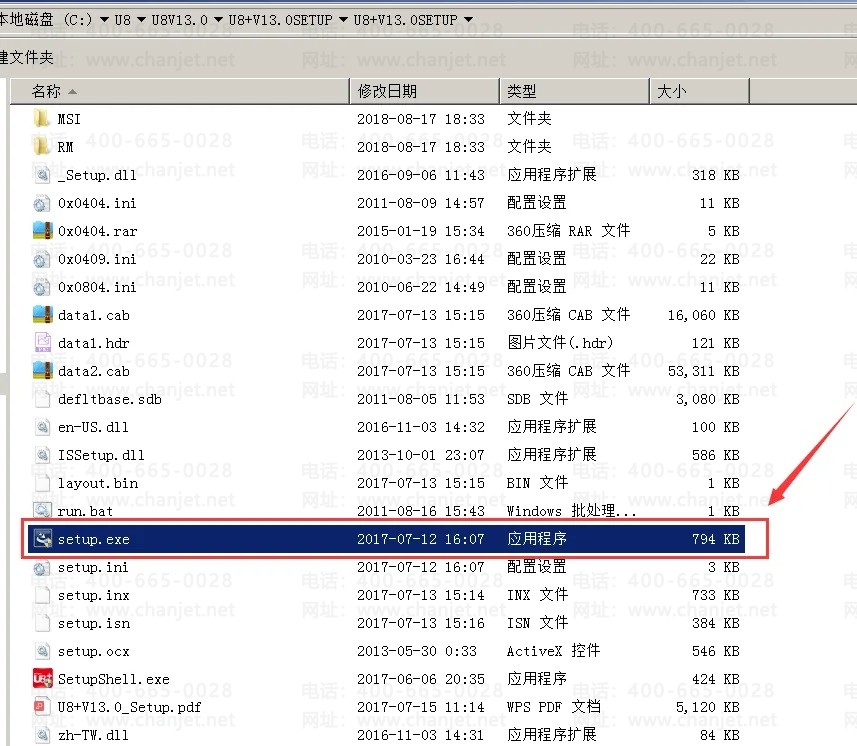Screen dimensions: 857x746
Task: Click the 新建文件夹 toolbar button
Action: click(x=26, y=57)
